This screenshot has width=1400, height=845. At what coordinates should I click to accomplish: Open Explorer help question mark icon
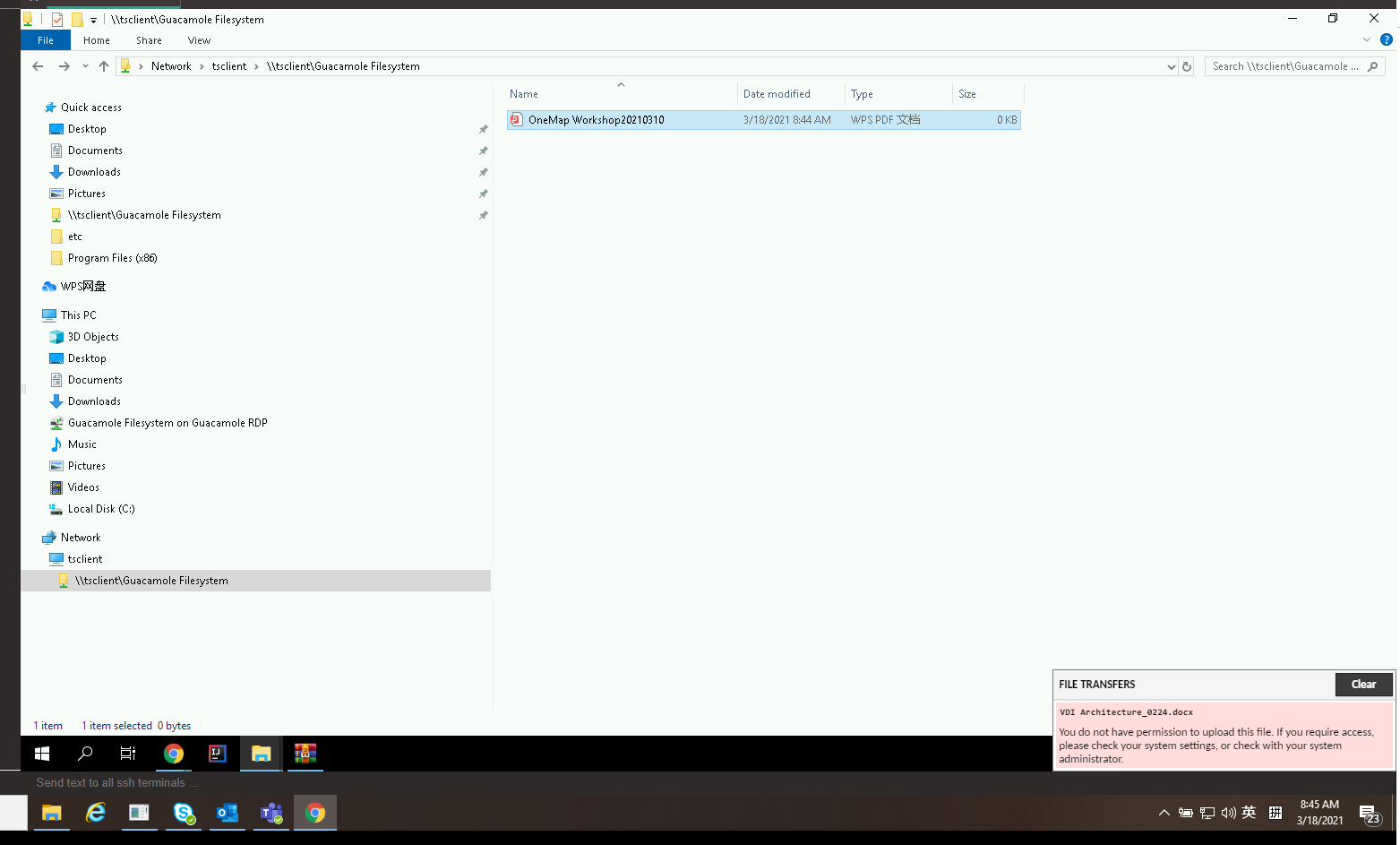1387,40
